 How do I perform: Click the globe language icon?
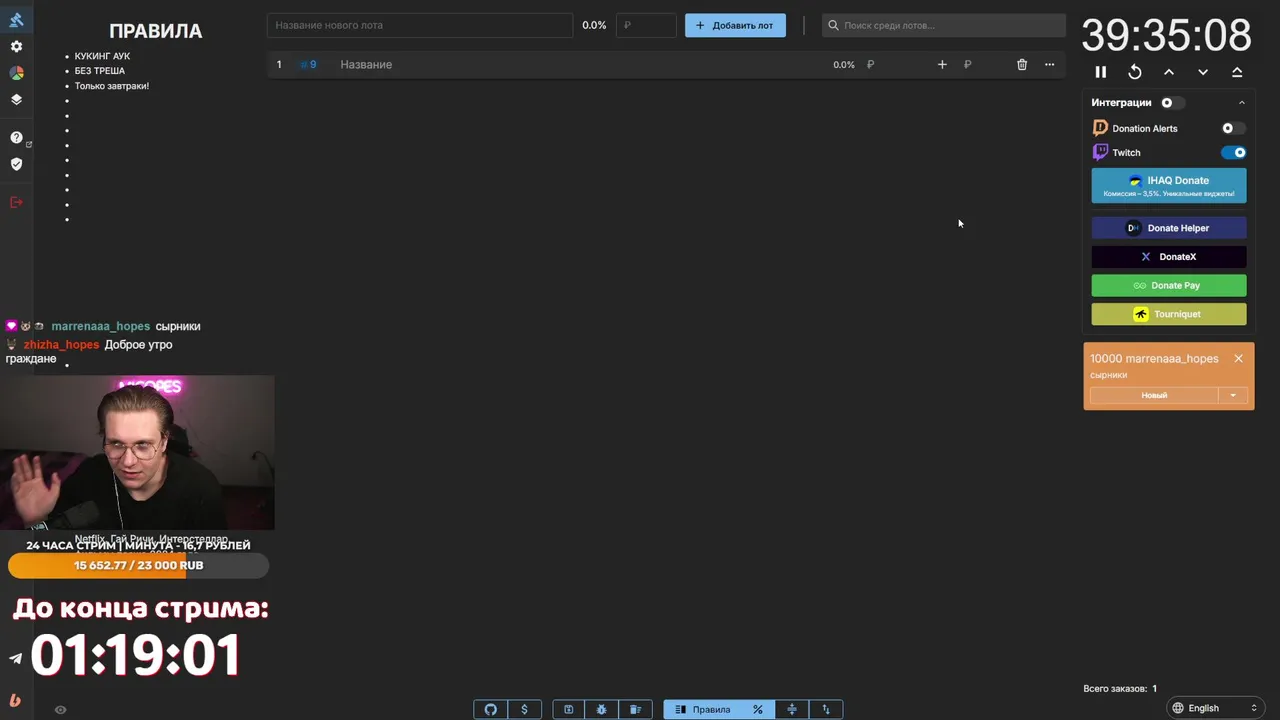coord(1178,708)
